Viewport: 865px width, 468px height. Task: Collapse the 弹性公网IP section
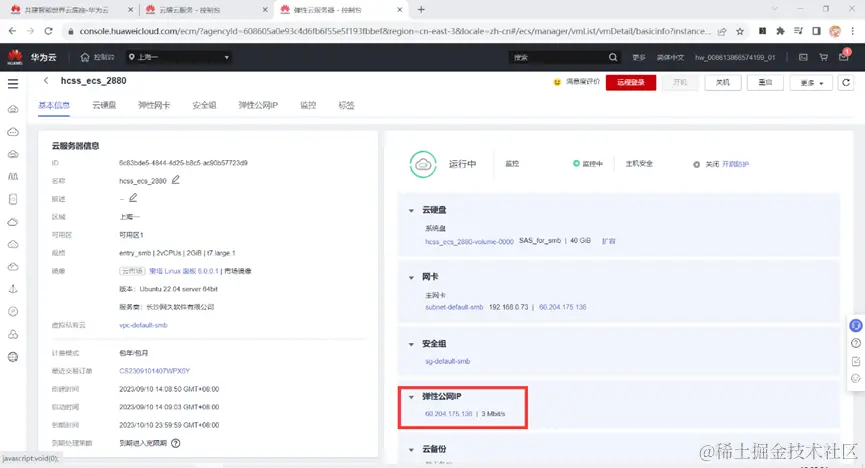[x=411, y=397]
